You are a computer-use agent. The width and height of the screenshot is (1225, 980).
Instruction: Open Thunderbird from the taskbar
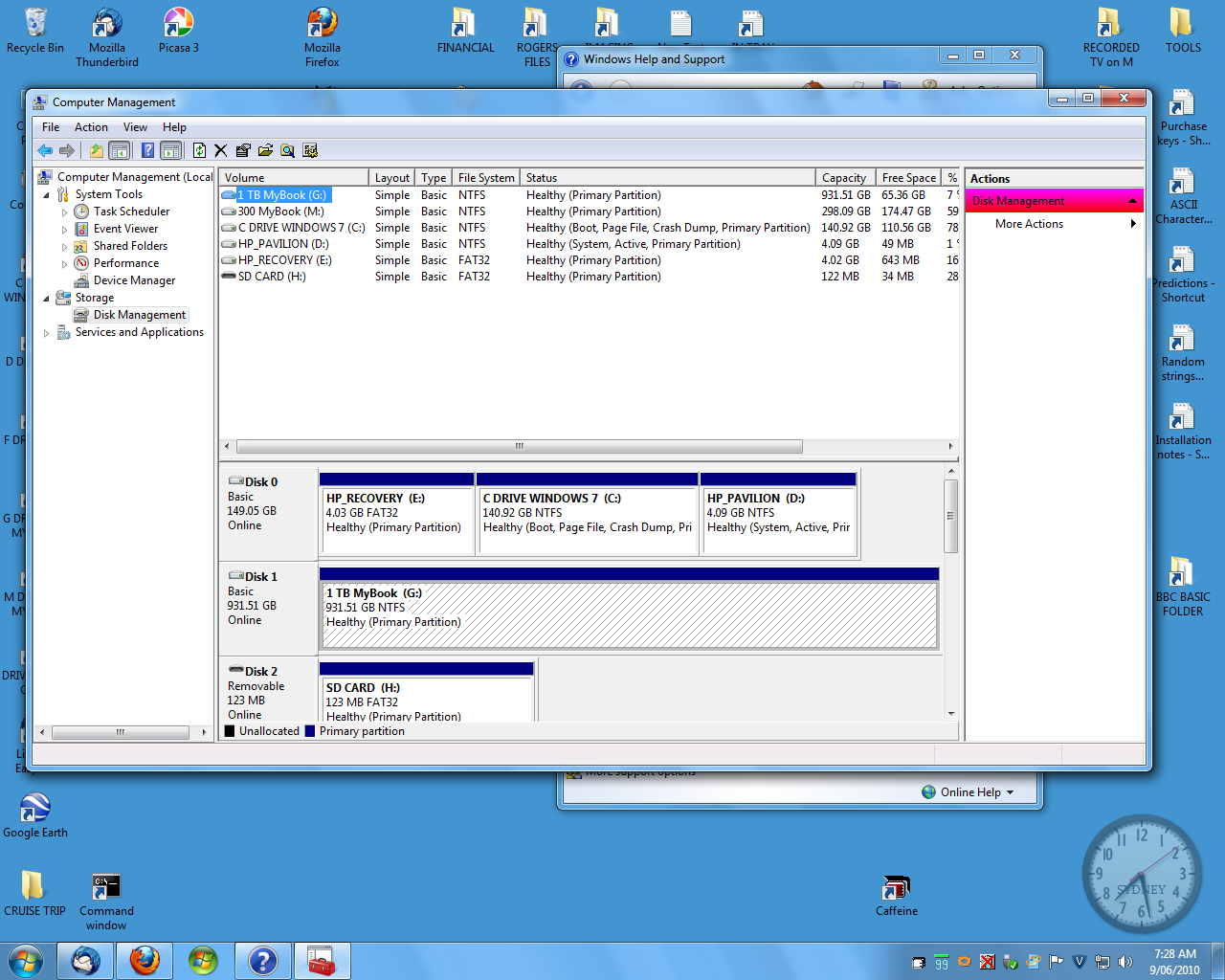(86, 961)
